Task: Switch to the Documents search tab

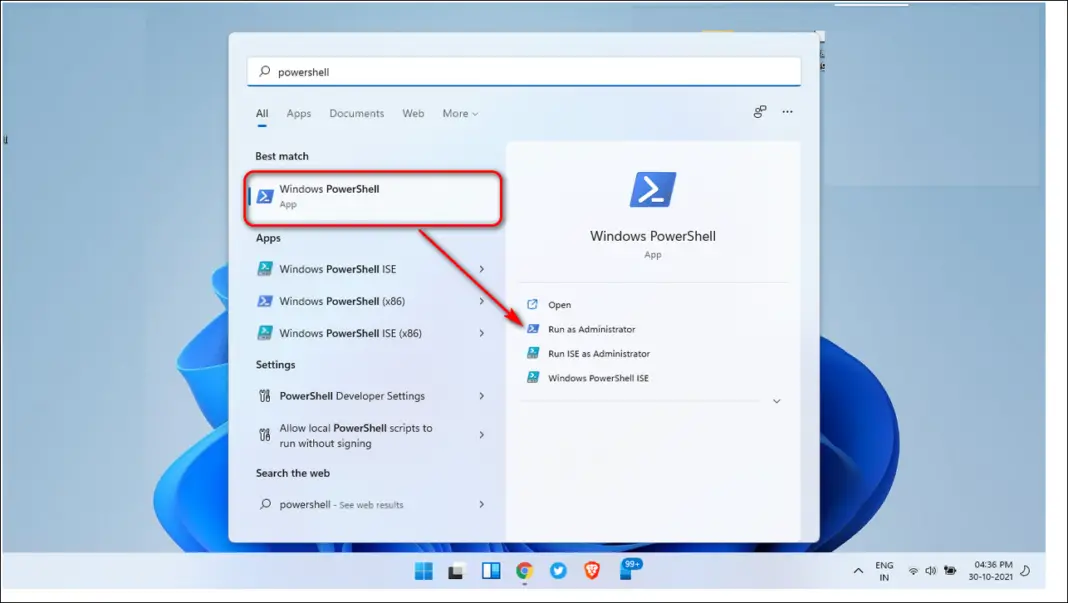Action: click(356, 113)
